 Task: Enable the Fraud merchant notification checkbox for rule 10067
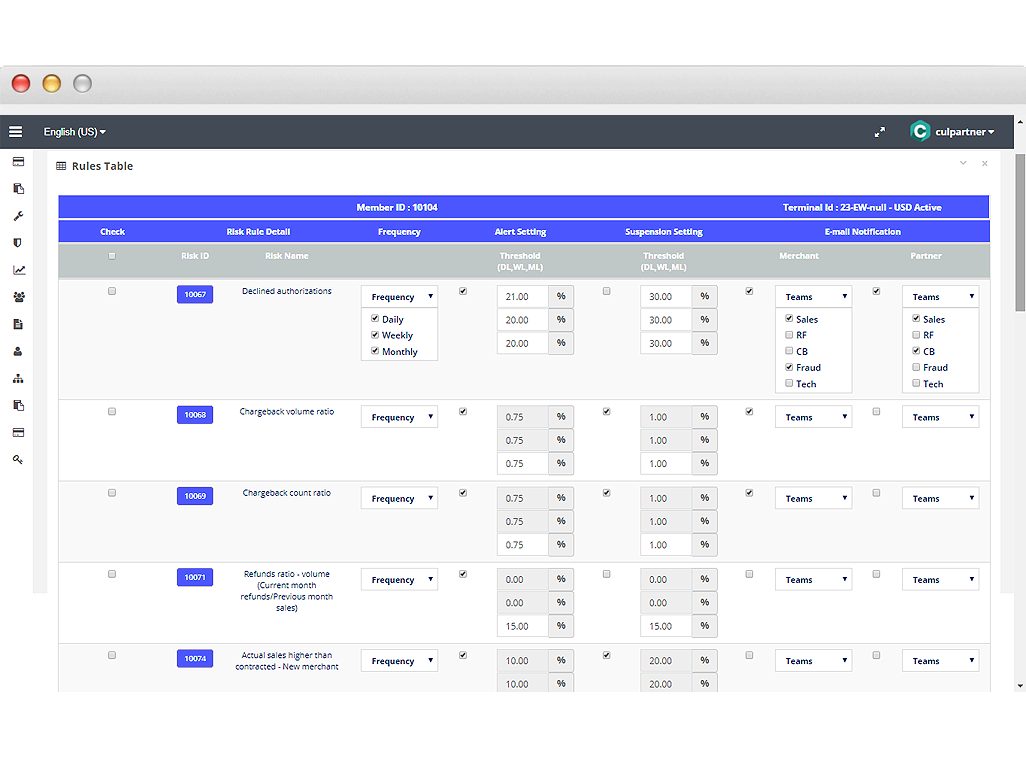[789, 367]
